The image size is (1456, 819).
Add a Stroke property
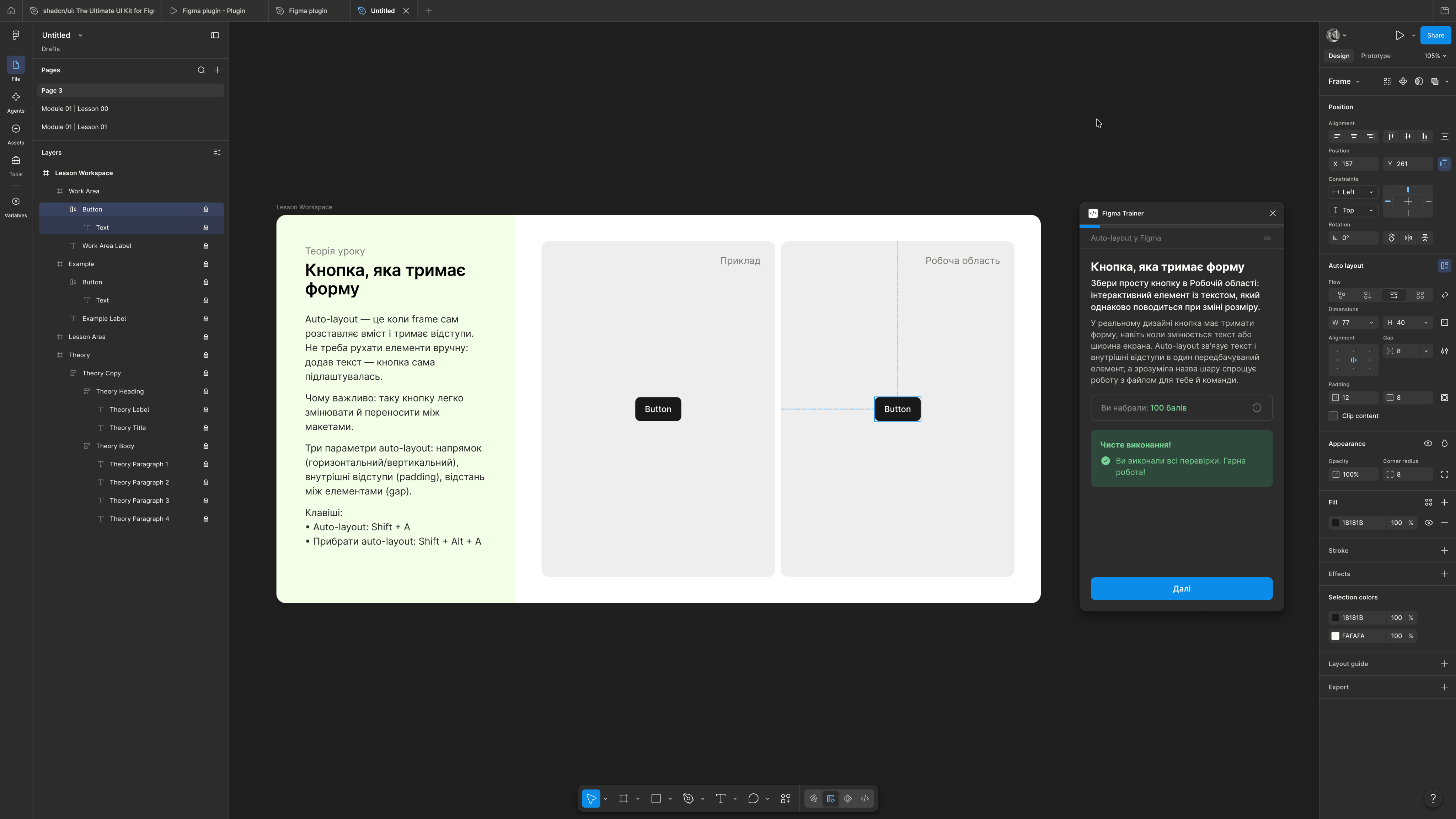pyautogui.click(x=1444, y=551)
